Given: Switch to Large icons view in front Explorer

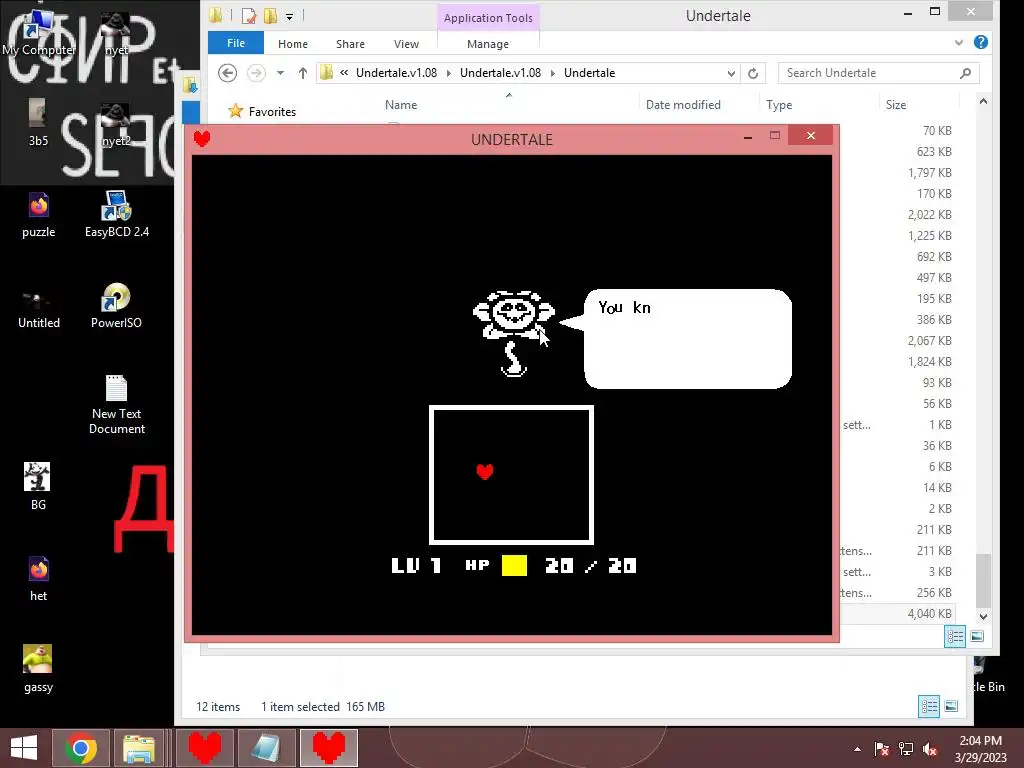Looking at the screenshot, I should pyautogui.click(x=977, y=636).
